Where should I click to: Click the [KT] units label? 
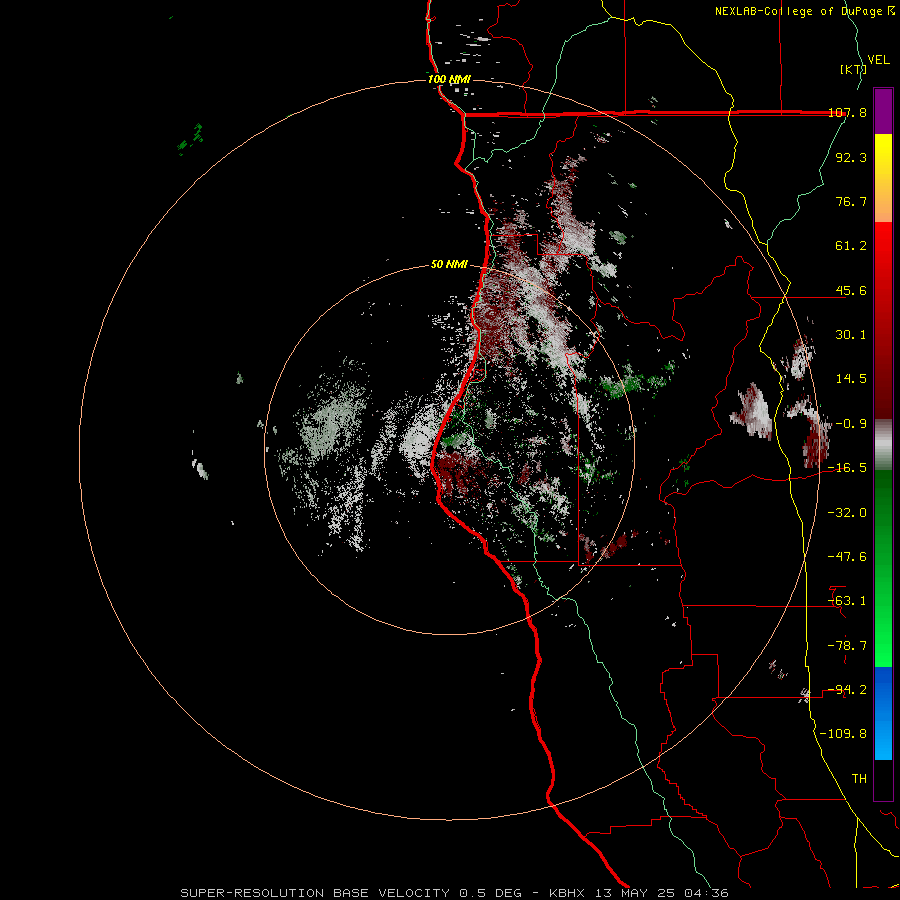pyautogui.click(x=853, y=69)
